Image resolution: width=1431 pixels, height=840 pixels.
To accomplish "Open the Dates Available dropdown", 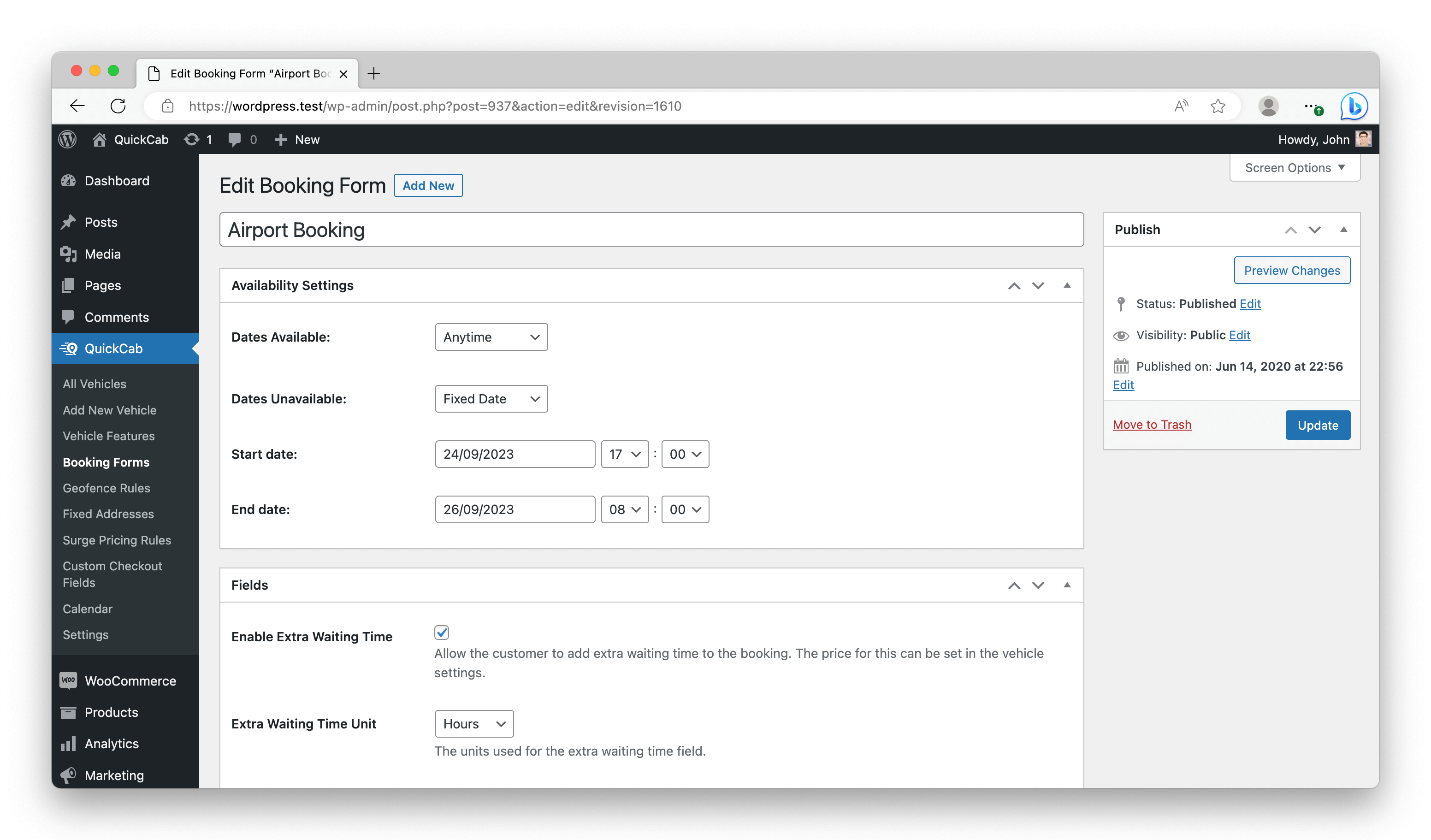I will 491,337.
